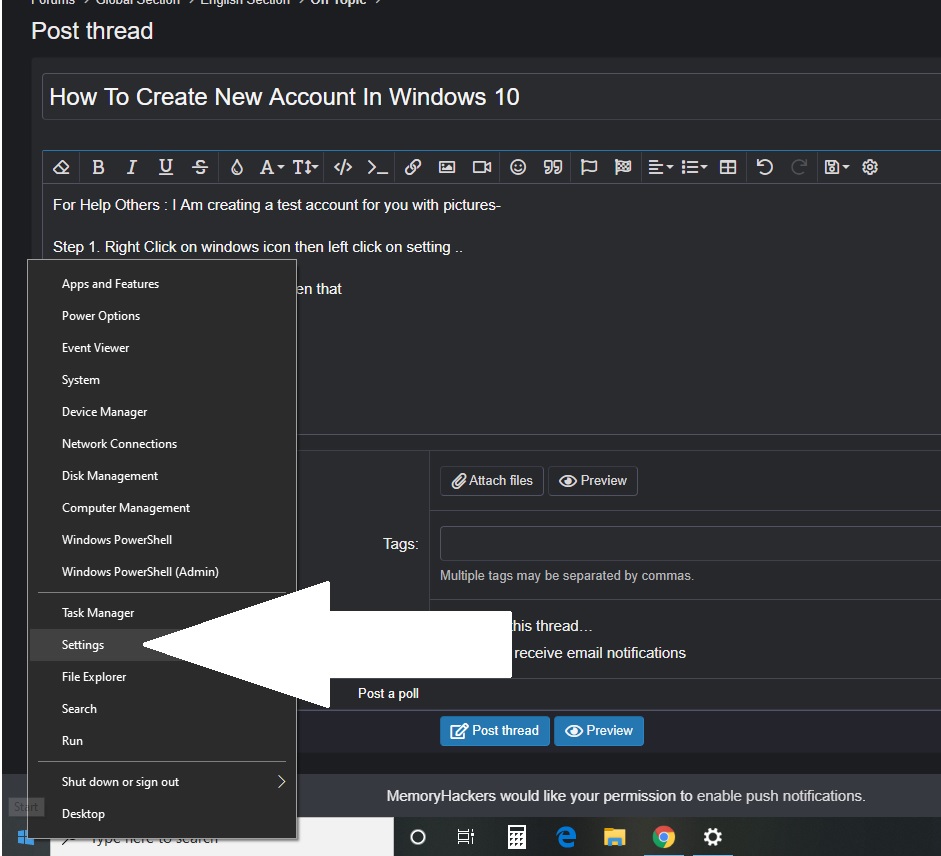Viewport: 941px width, 856px height.
Task: Open Cortana circle icon on taskbar
Action: [x=418, y=837]
